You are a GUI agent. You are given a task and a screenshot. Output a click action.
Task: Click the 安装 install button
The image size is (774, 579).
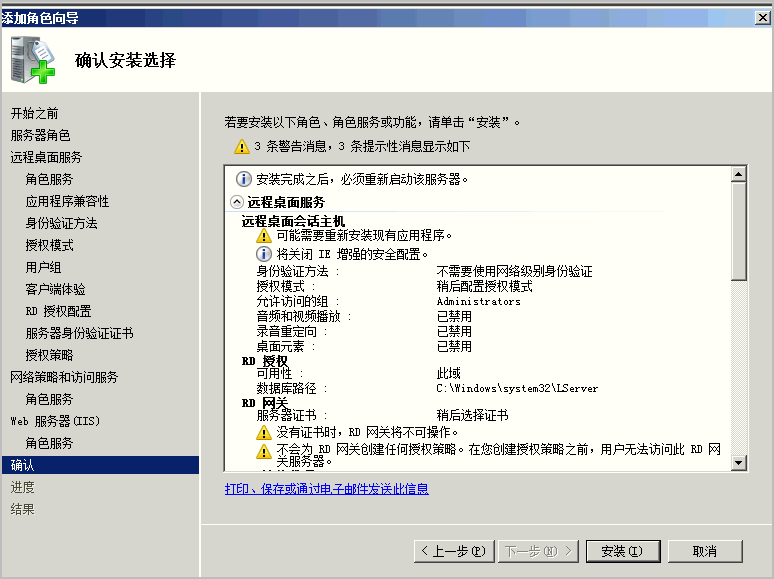[x=623, y=551]
